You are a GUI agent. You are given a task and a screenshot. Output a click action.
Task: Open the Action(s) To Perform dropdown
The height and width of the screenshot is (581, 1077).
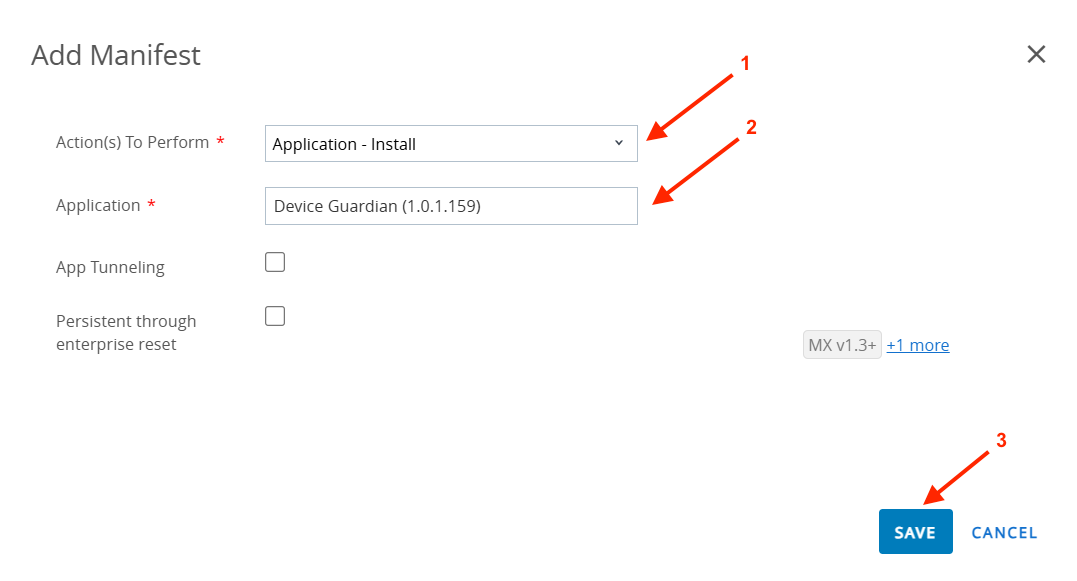click(450, 144)
